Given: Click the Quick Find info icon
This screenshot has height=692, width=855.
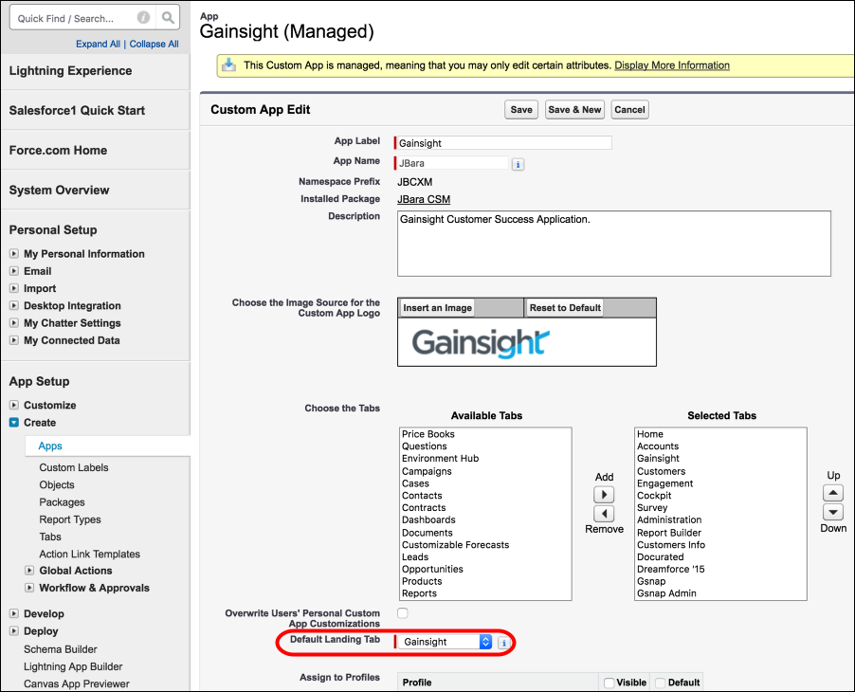Looking at the screenshot, I should [143, 18].
